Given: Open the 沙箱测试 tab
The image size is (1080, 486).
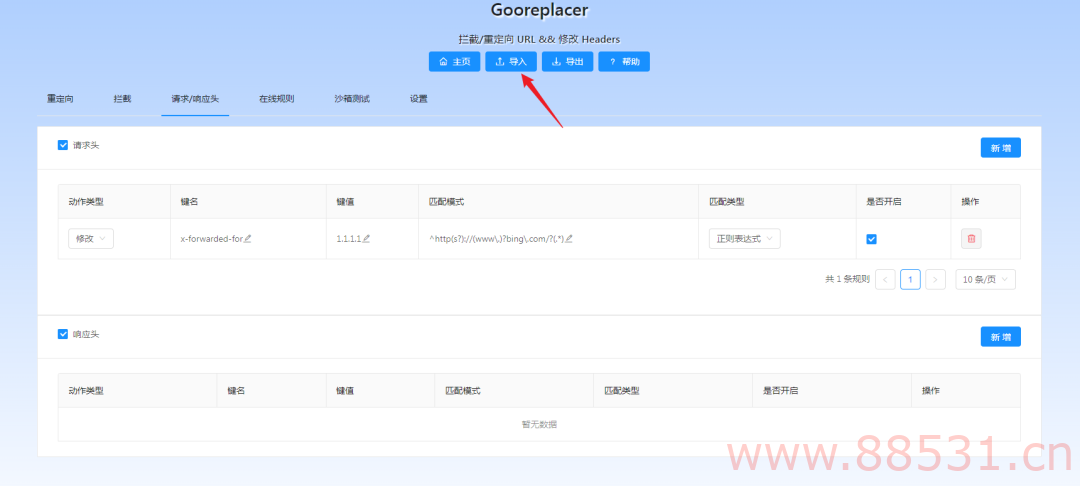Looking at the screenshot, I should pyautogui.click(x=352, y=98).
